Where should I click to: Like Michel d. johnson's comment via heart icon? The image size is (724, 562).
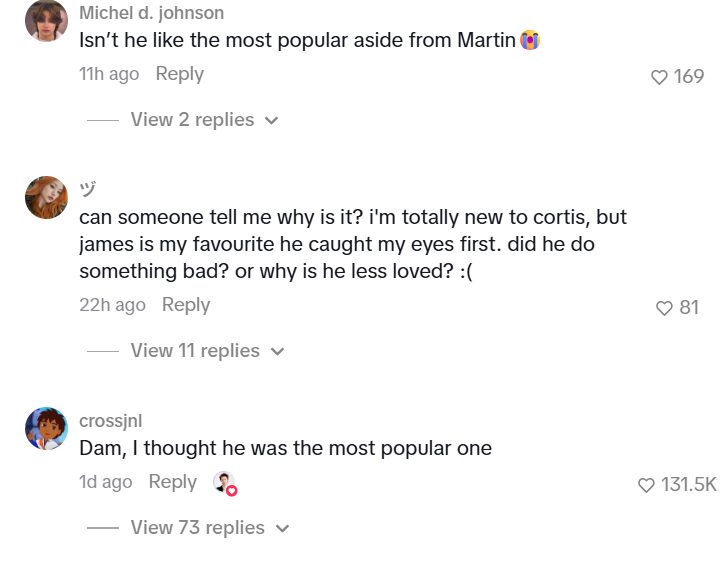(659, 77)
